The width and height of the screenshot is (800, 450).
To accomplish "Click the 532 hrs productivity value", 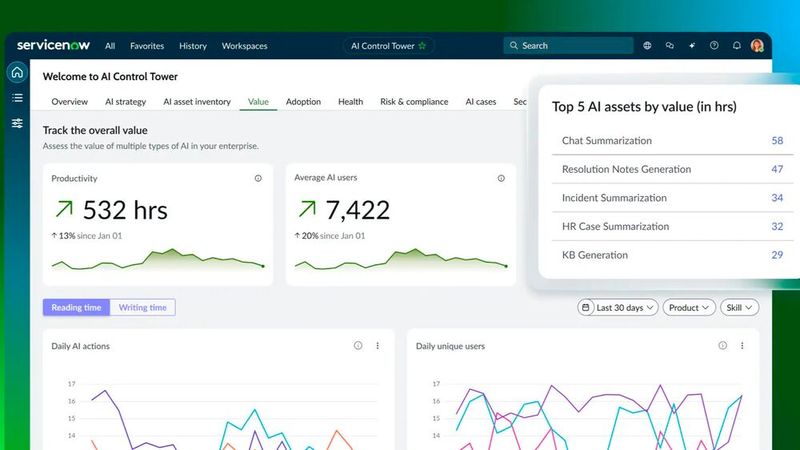I will click(x=125, y=210).
